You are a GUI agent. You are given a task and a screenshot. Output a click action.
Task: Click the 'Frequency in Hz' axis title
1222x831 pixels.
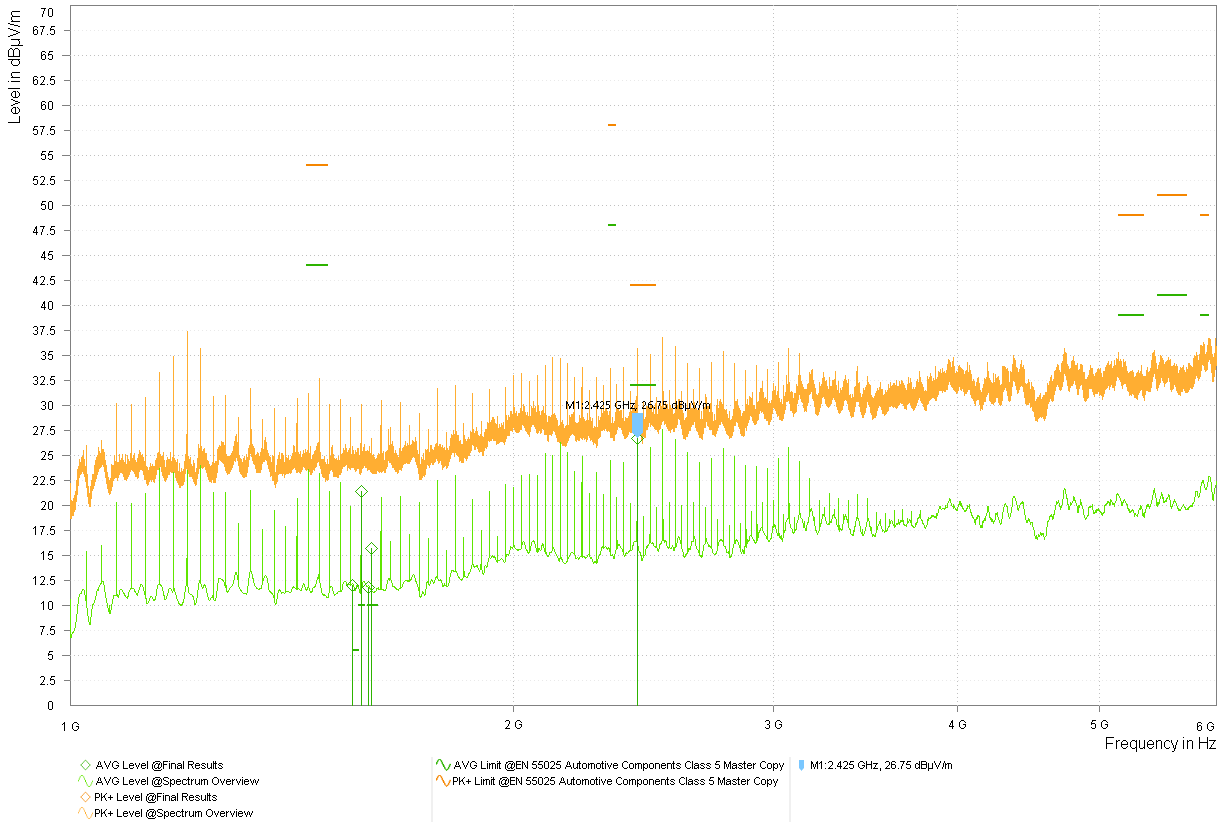click(x=1160, y=744)
